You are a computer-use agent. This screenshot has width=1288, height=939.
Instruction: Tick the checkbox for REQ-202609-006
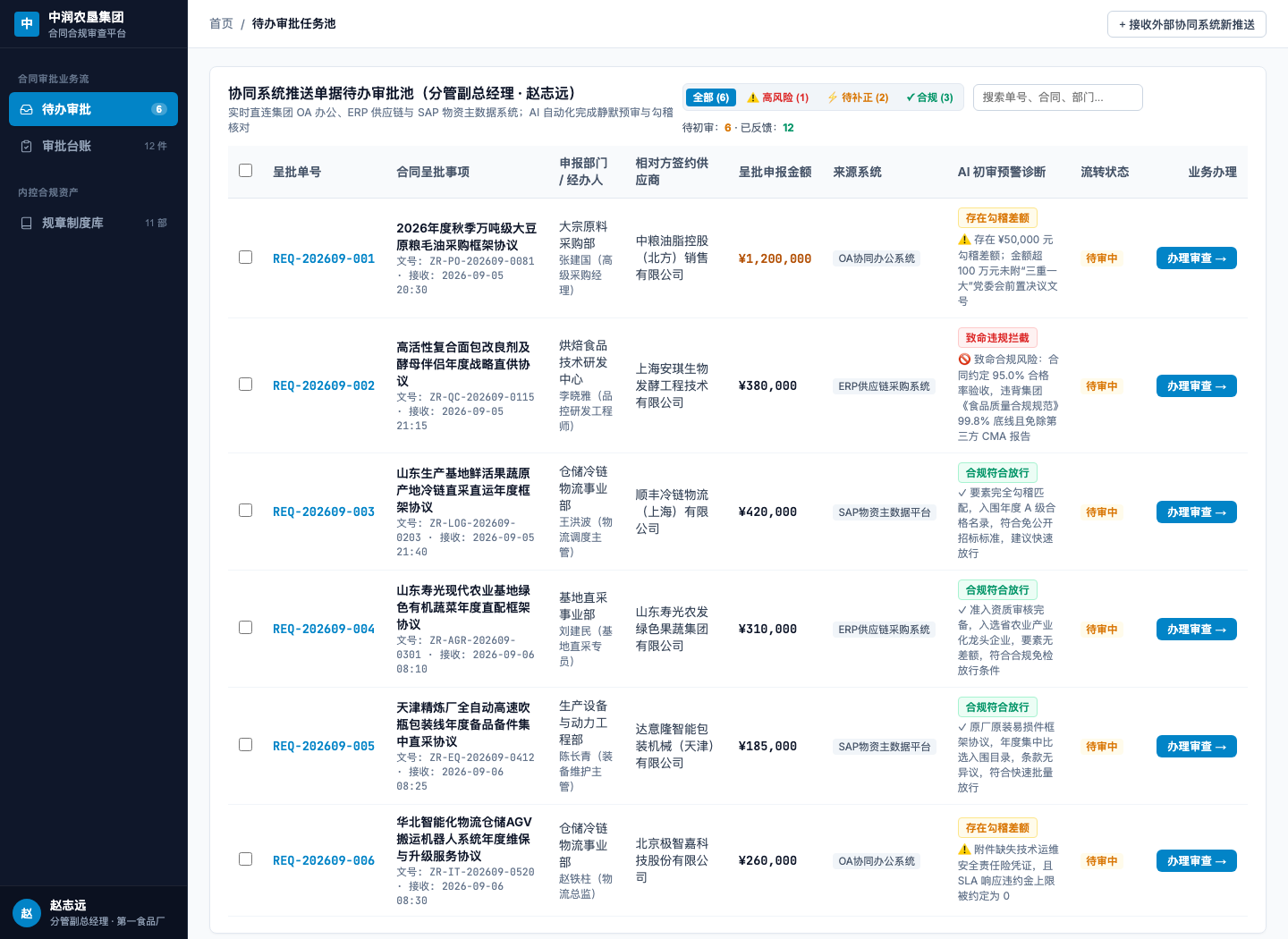[246, 859]
